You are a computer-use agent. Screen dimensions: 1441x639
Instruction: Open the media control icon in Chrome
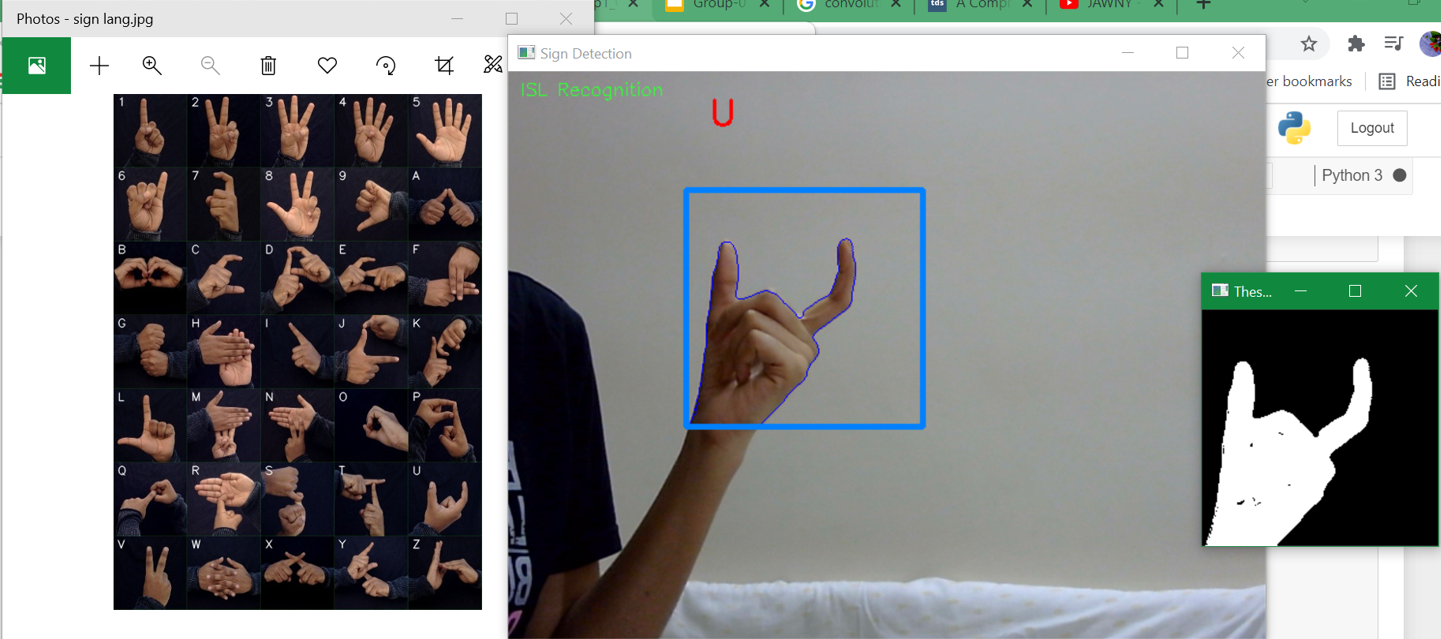click(1394, 43)
